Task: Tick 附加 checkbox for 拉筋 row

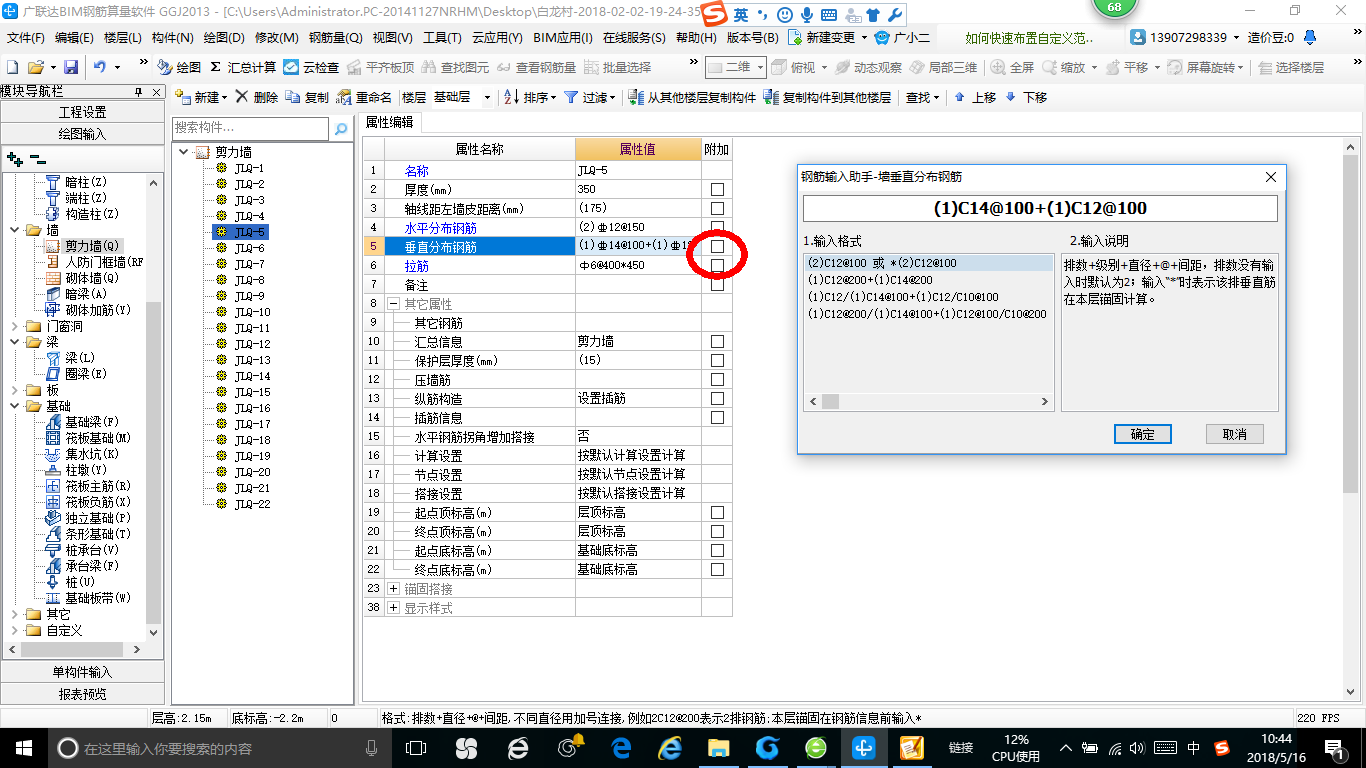Action: pos(717,265)
